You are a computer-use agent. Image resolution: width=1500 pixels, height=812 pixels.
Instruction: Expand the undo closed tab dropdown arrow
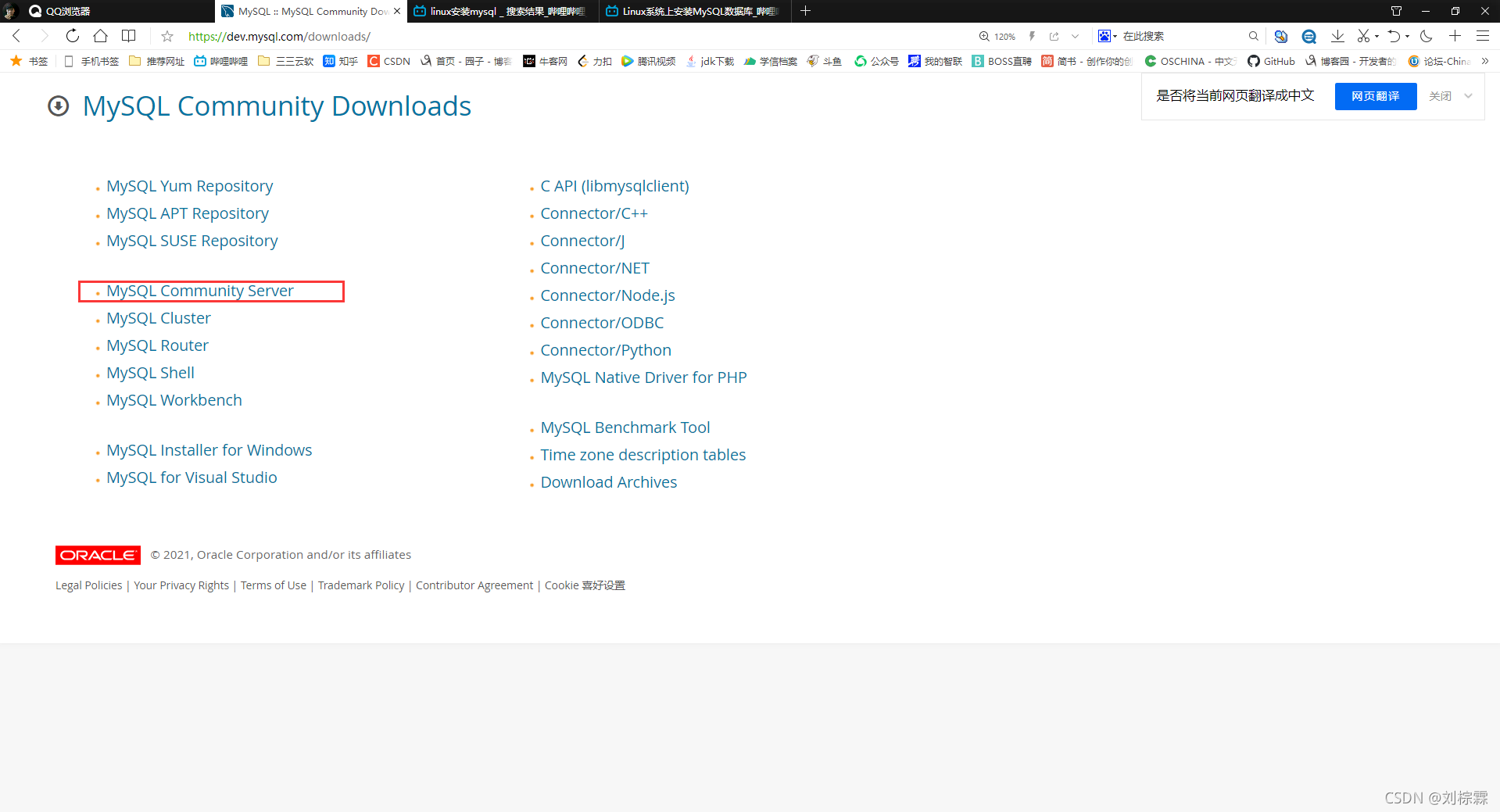(x=1407, y=36)
